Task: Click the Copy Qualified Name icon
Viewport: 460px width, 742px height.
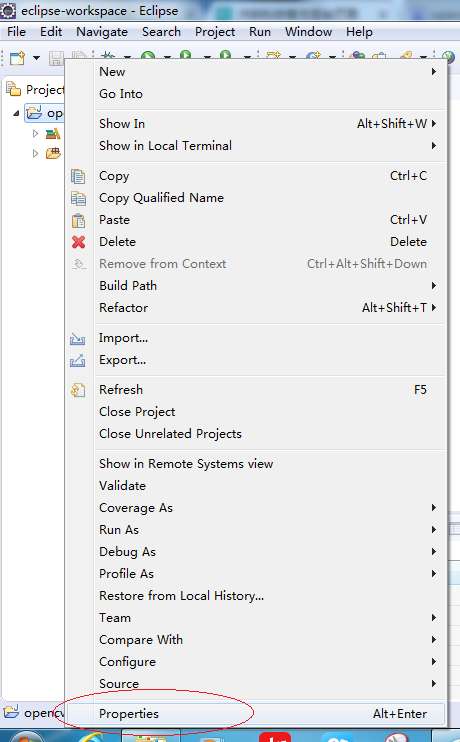Action: (78, 198)
